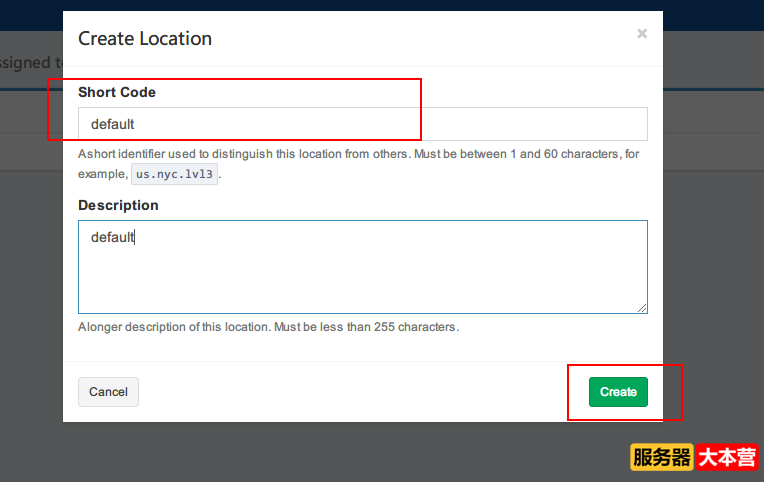
Task: Click the Create Location dialog title
Action: 145,39
